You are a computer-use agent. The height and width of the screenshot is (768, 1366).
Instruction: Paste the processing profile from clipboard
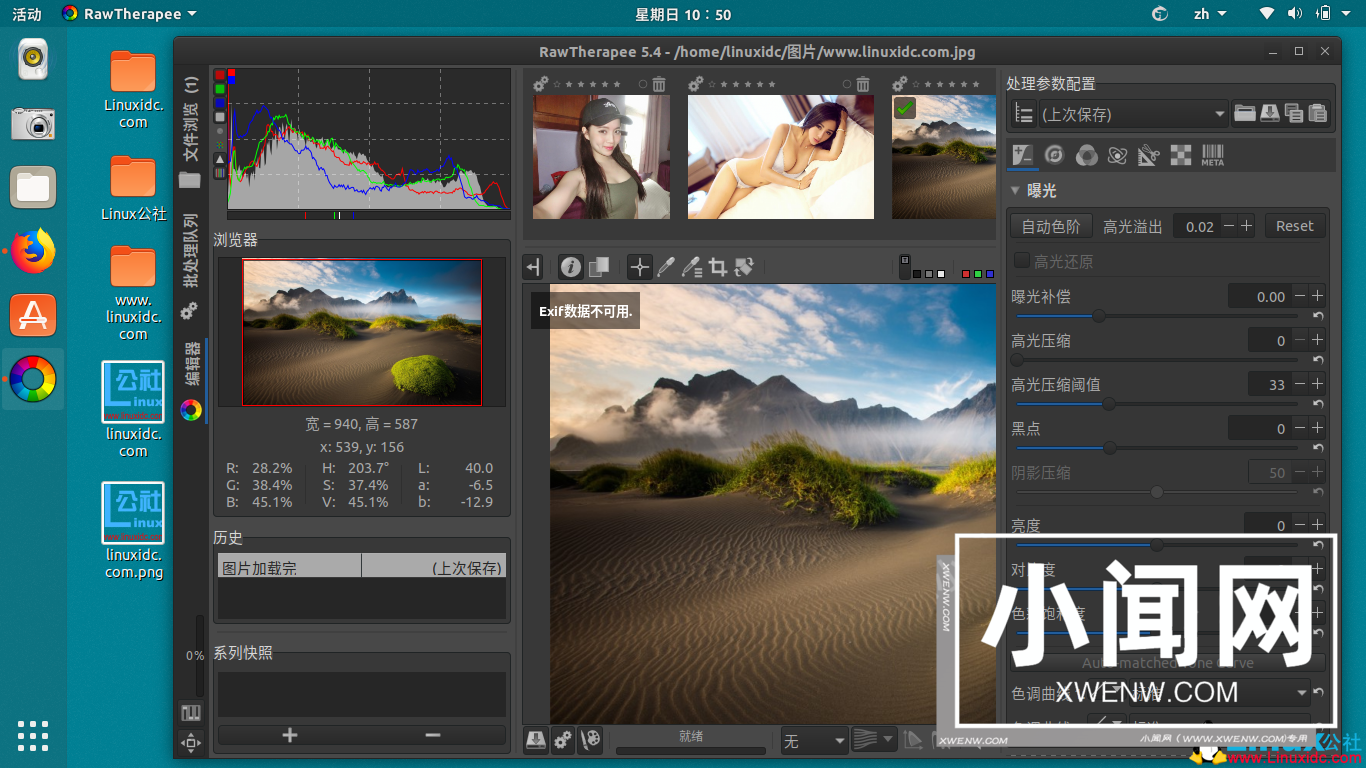[1318, 113]
